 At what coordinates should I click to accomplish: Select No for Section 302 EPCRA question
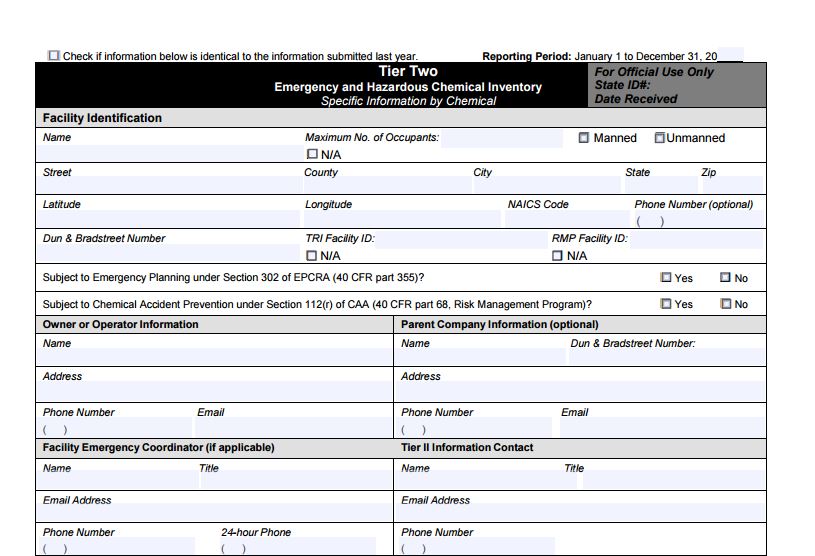726,277
